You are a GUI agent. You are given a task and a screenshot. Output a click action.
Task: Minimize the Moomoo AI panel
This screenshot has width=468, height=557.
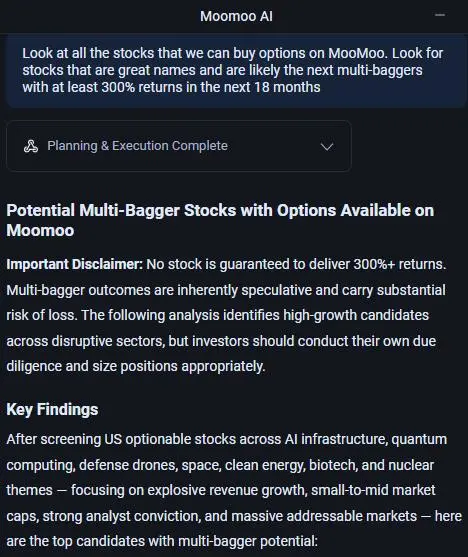[x=440, y=15]
